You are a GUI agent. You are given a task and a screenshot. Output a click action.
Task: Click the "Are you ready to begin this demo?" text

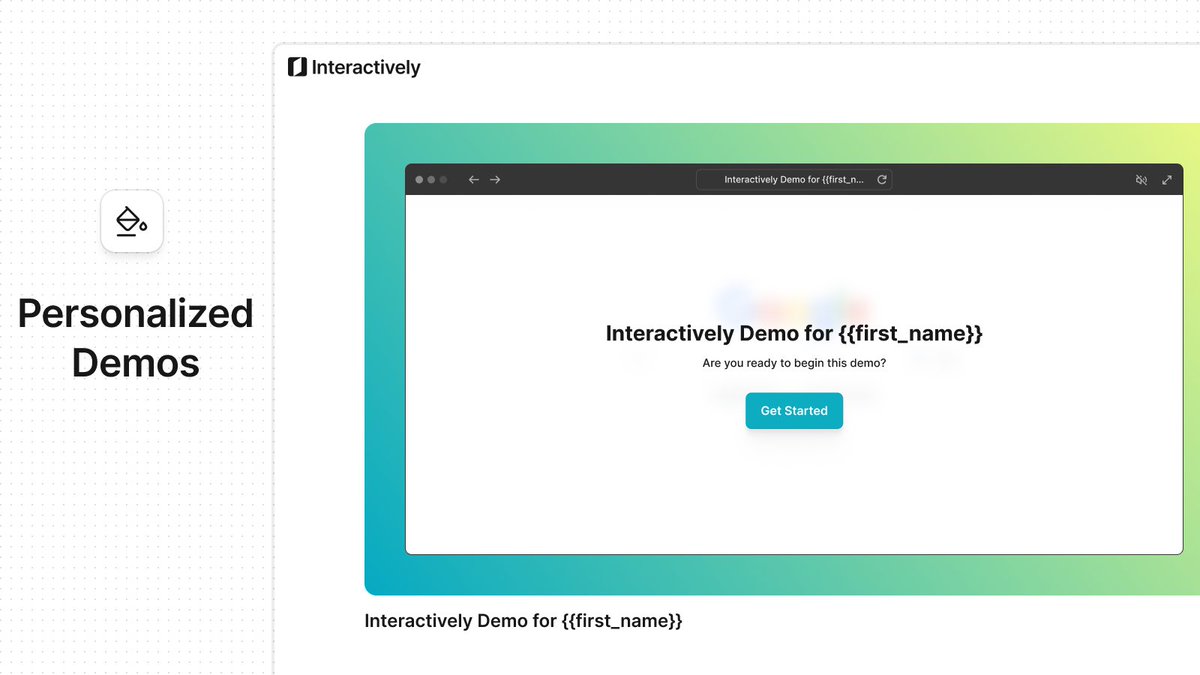[794, 363]
